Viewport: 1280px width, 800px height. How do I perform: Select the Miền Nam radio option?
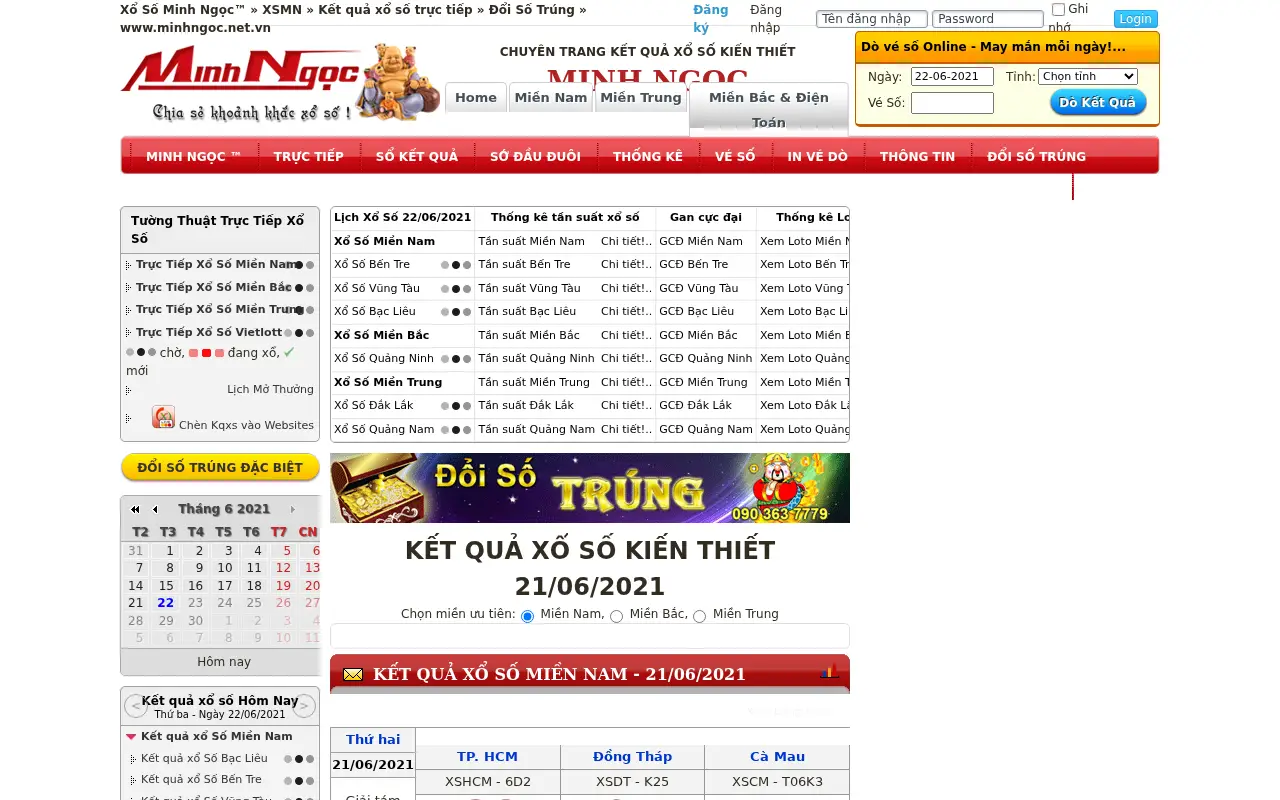click(x=527, y=616)
